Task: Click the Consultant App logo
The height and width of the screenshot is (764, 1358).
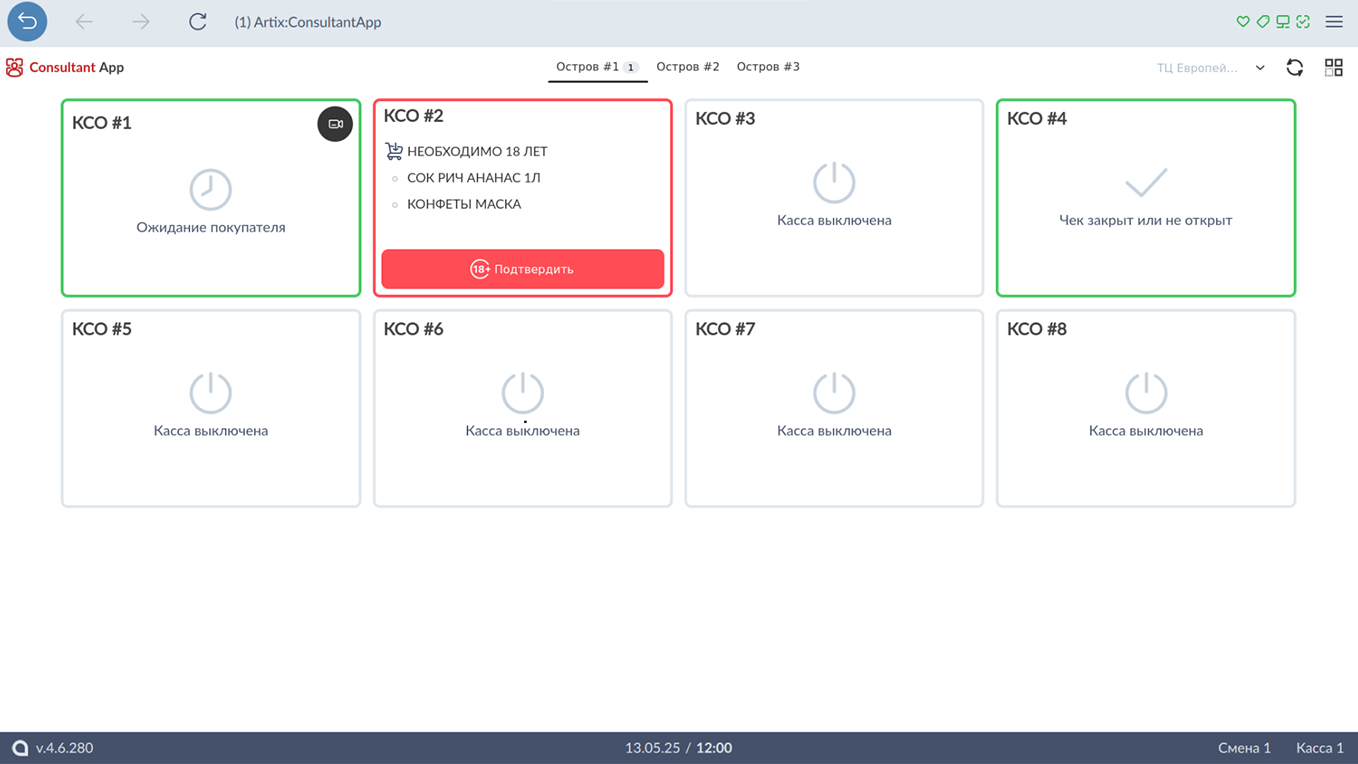Action: [65, 68]
